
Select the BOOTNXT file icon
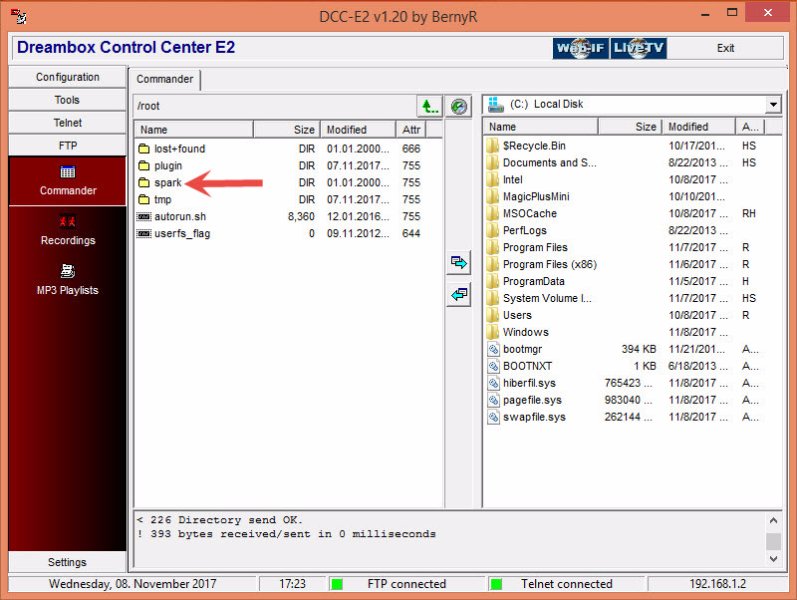(493, 366)
